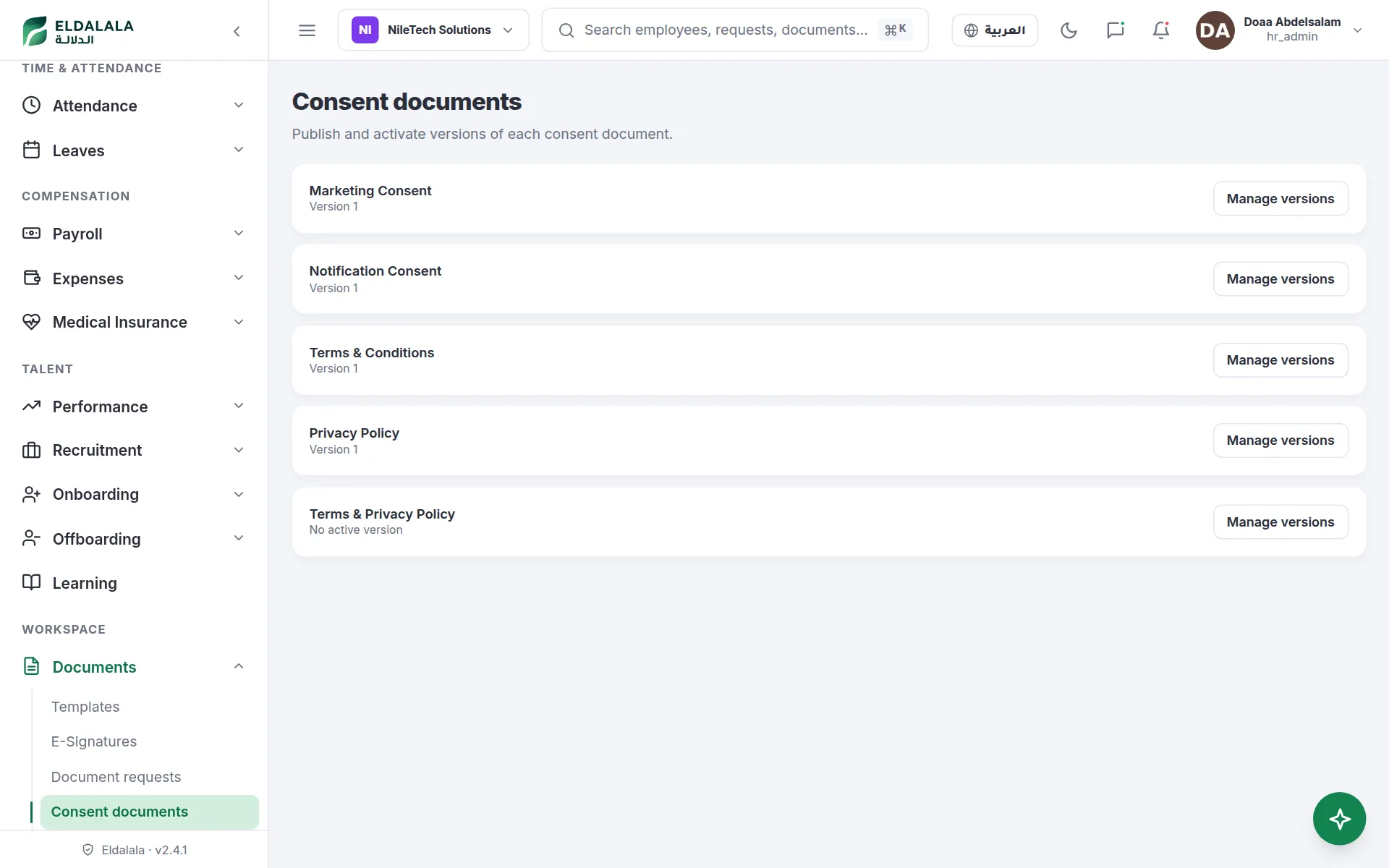Open the notifications bell
Viewport: 1389px width, 868px height.
[x=1161, y=30]
